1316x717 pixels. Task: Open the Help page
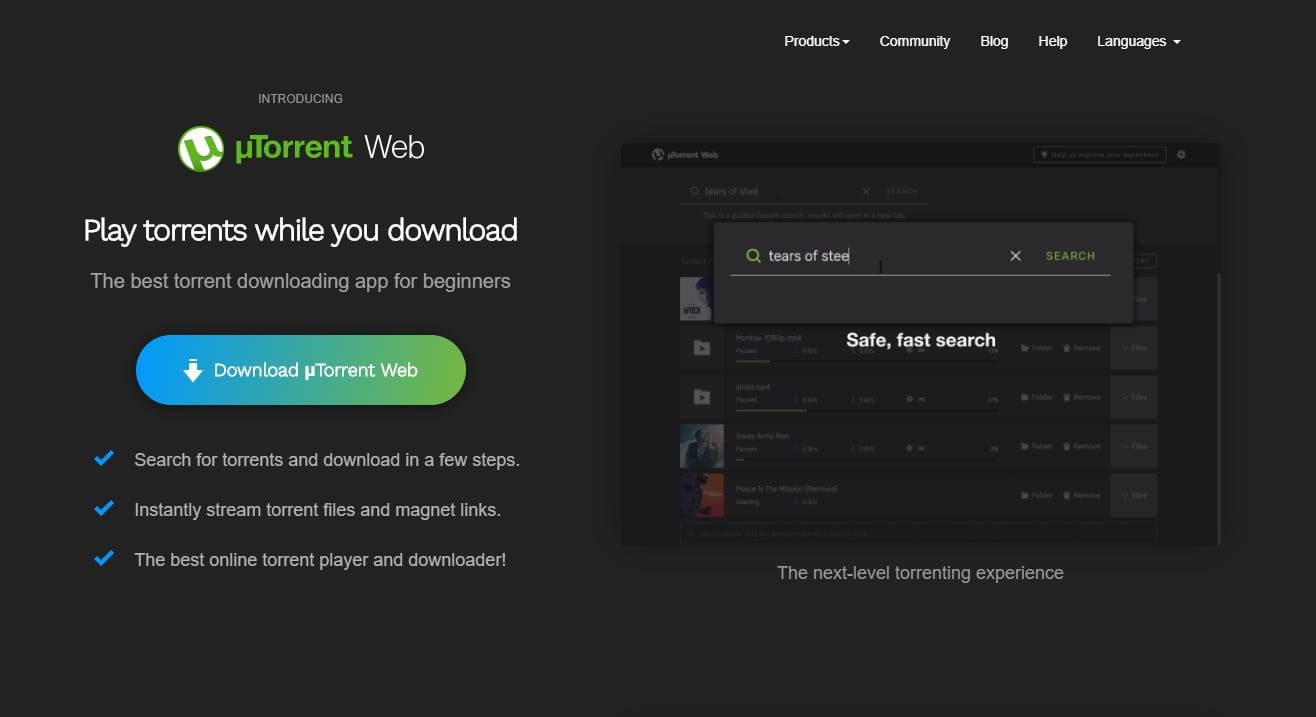1052,41
